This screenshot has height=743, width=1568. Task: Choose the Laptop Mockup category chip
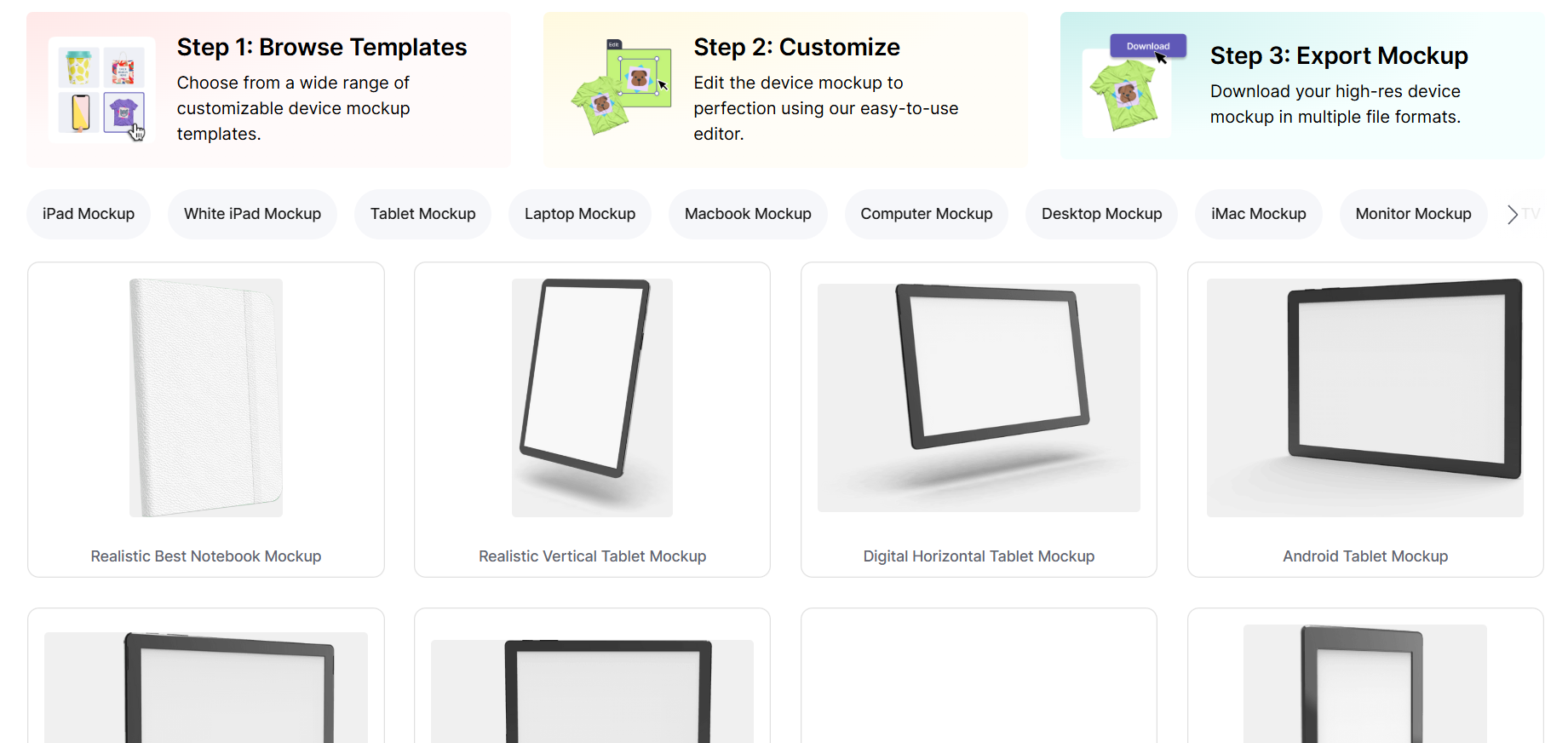pos(580,214)
